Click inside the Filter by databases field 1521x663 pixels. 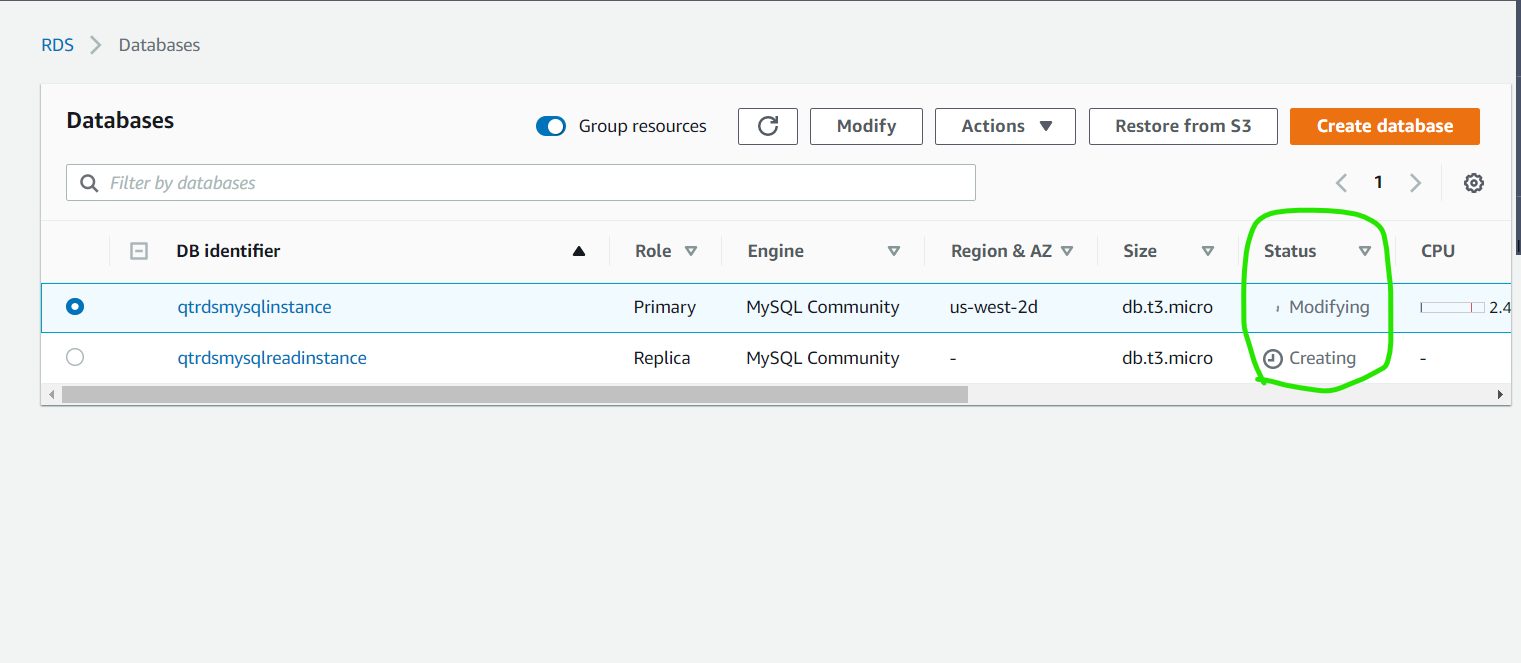[x=400, y=182]
